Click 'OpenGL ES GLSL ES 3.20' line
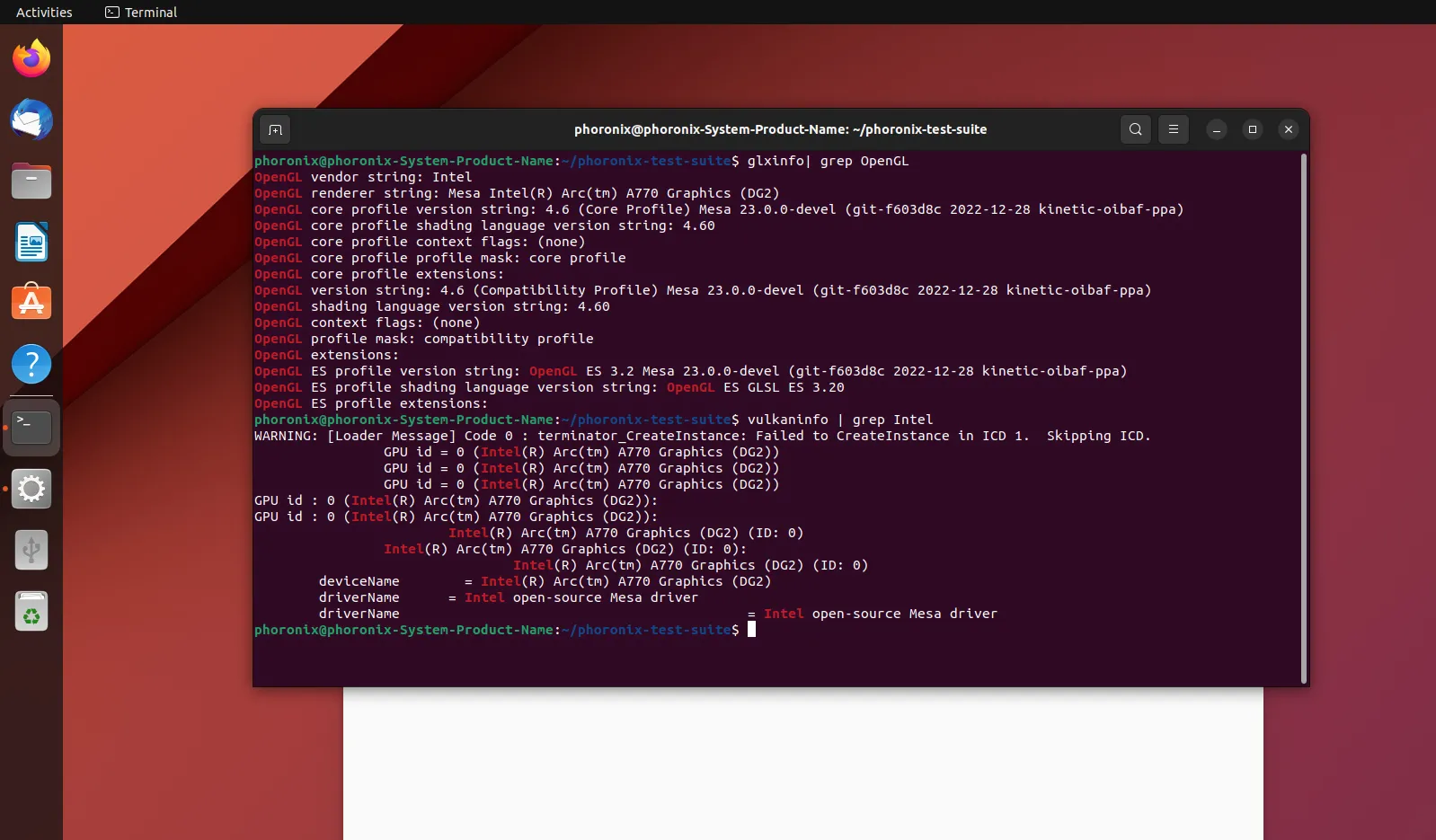The image size is (1436, 840). [549, 387]
